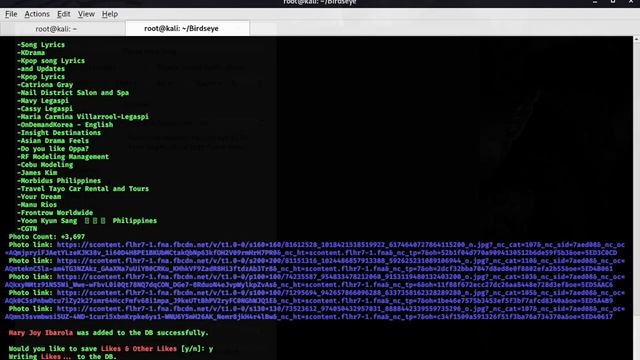Open the Help menu
Image resolution: width=640 pixels, height=360 pixels.
110,14
